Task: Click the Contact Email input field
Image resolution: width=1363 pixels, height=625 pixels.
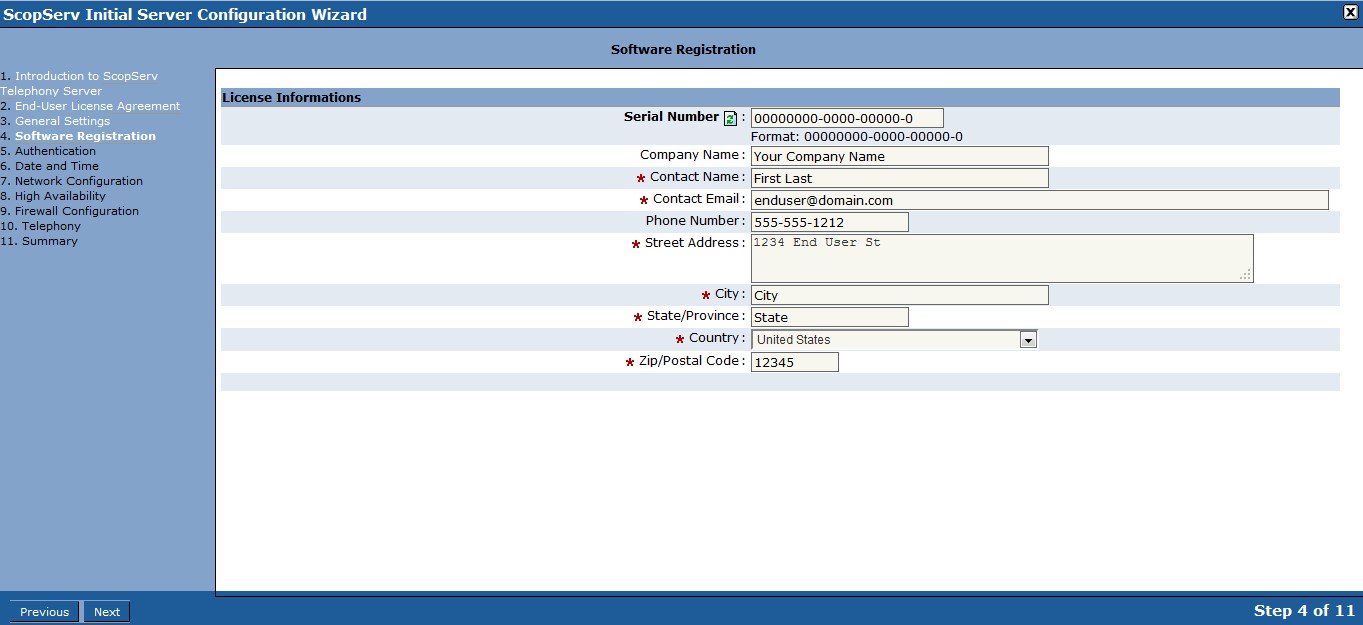Action: [x=1040, y=200]
